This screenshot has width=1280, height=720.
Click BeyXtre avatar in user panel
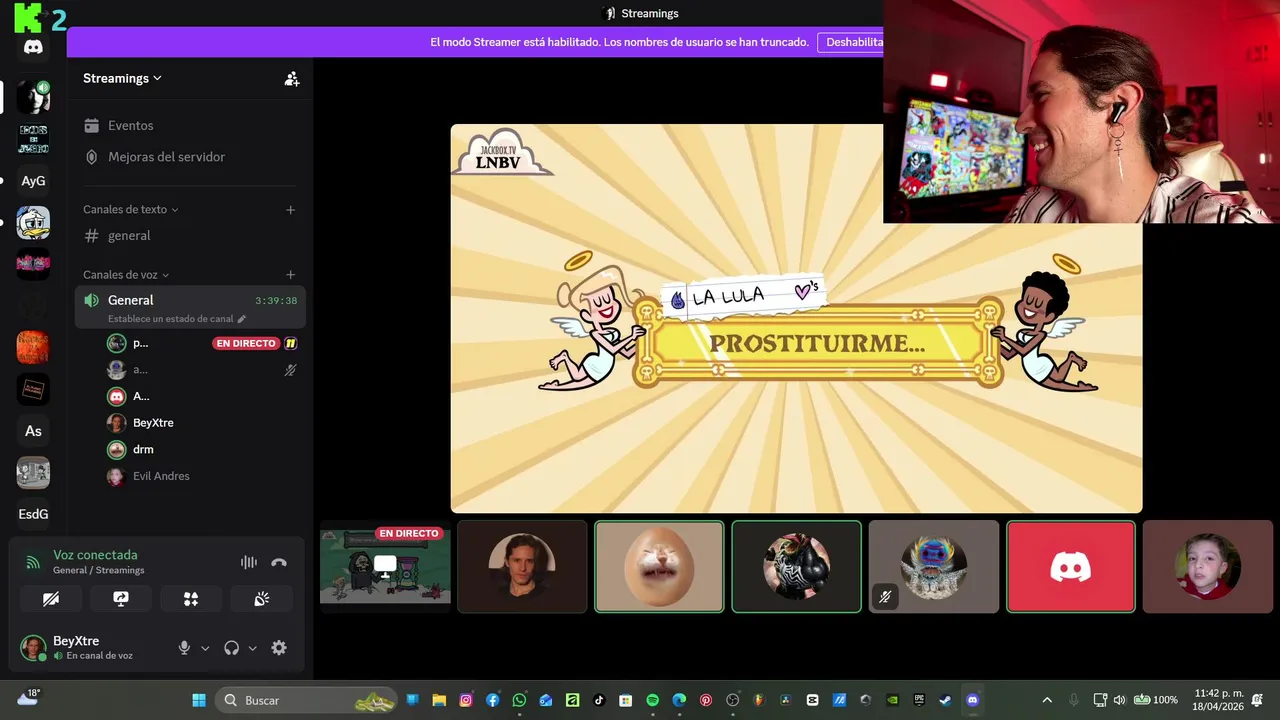pos(33,648)
